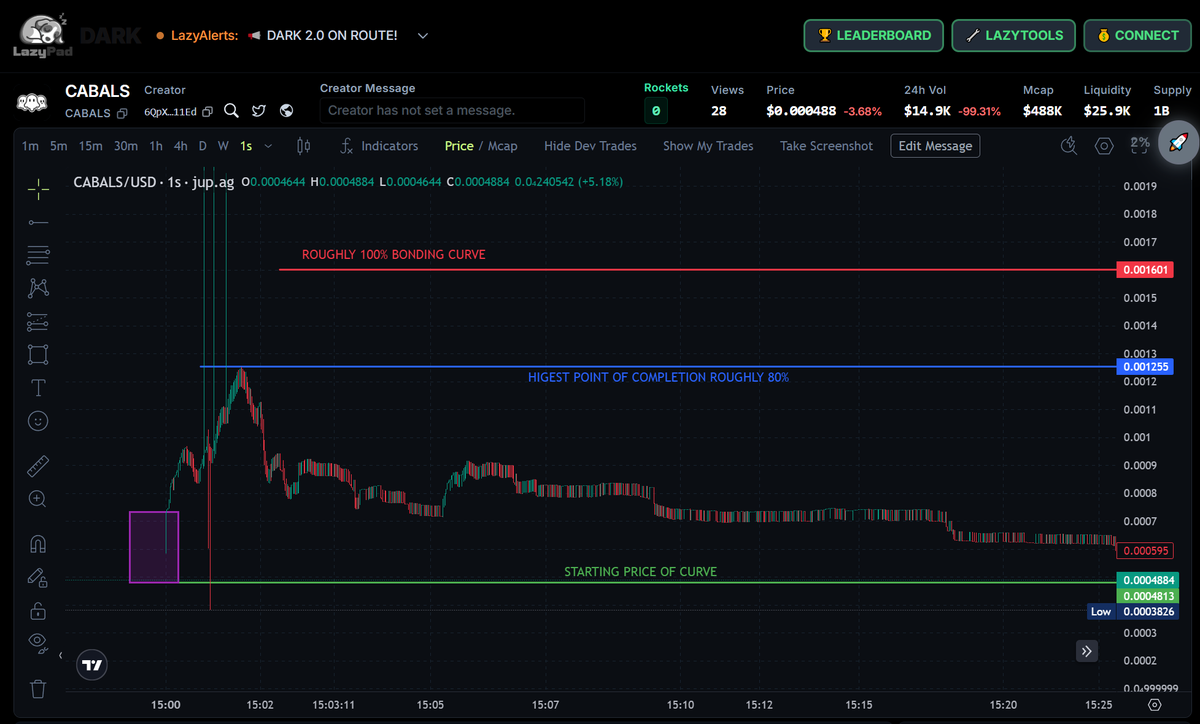The image size is (1200, 724).
Task: Select the 1s timeframe
Action: [x=246, y=146]
